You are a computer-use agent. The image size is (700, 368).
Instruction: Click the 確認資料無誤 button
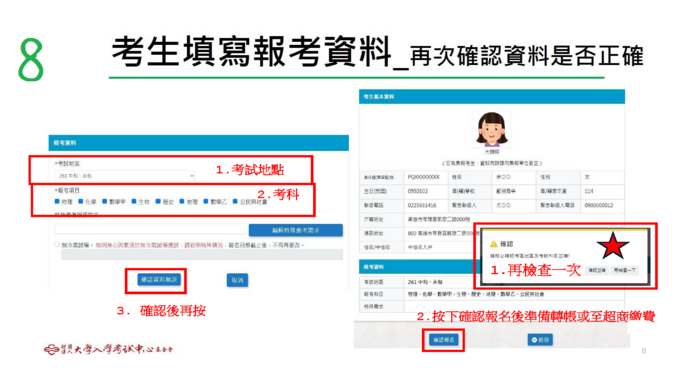[x=159, y=280]
